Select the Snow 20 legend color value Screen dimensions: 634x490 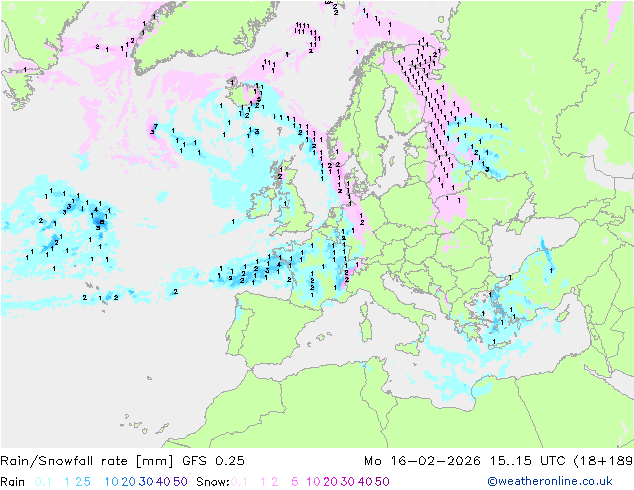pos(330,482)
